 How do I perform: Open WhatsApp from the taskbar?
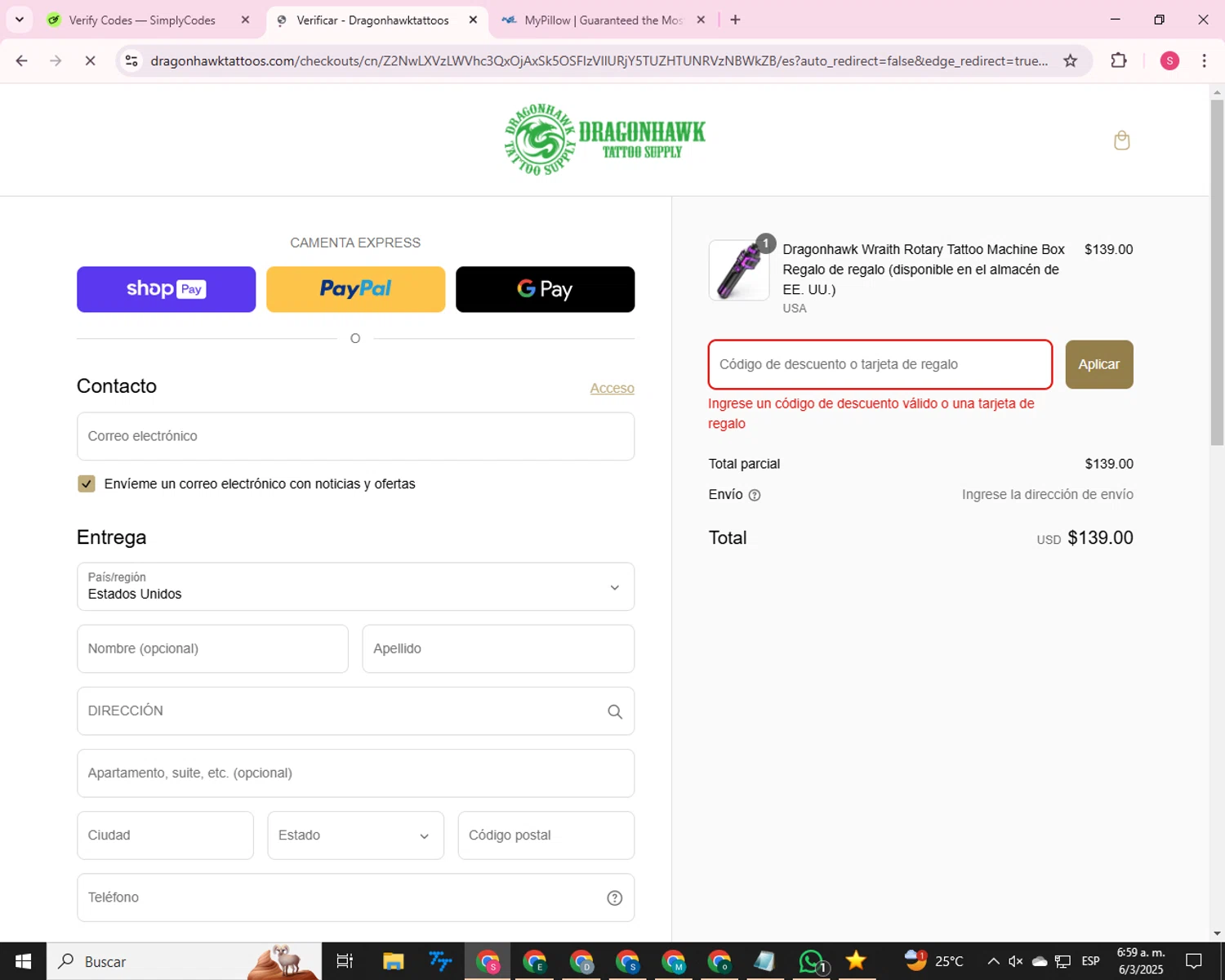point(812,961)
